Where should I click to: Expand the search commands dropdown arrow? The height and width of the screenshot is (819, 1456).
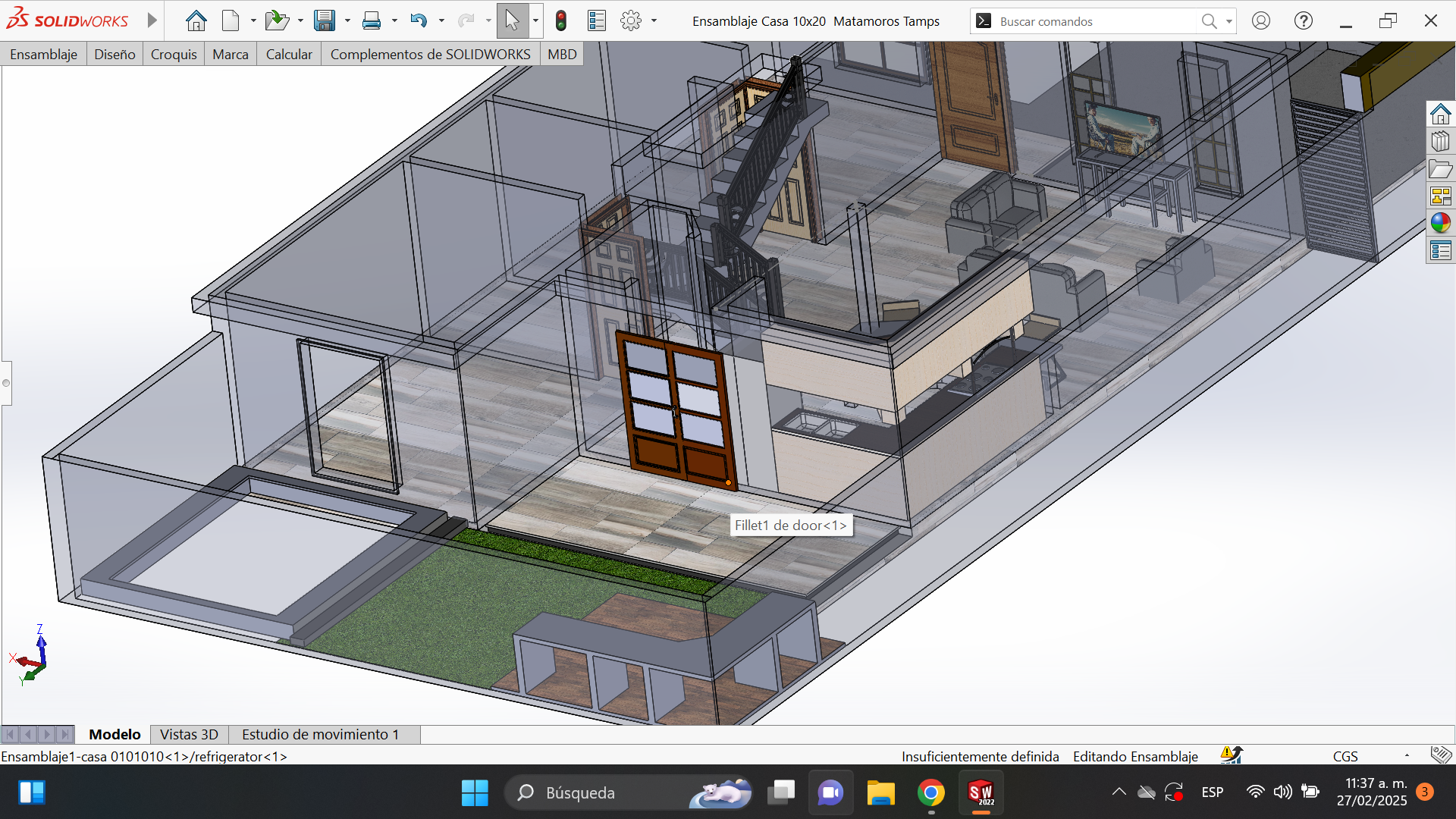pos(1228,21)
